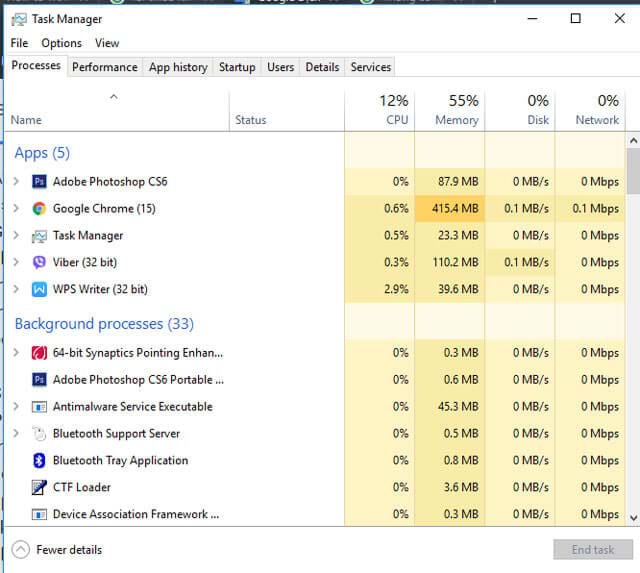640x573 pixels.
Task: Open the Startup tab
Action: tap(237, 67)
